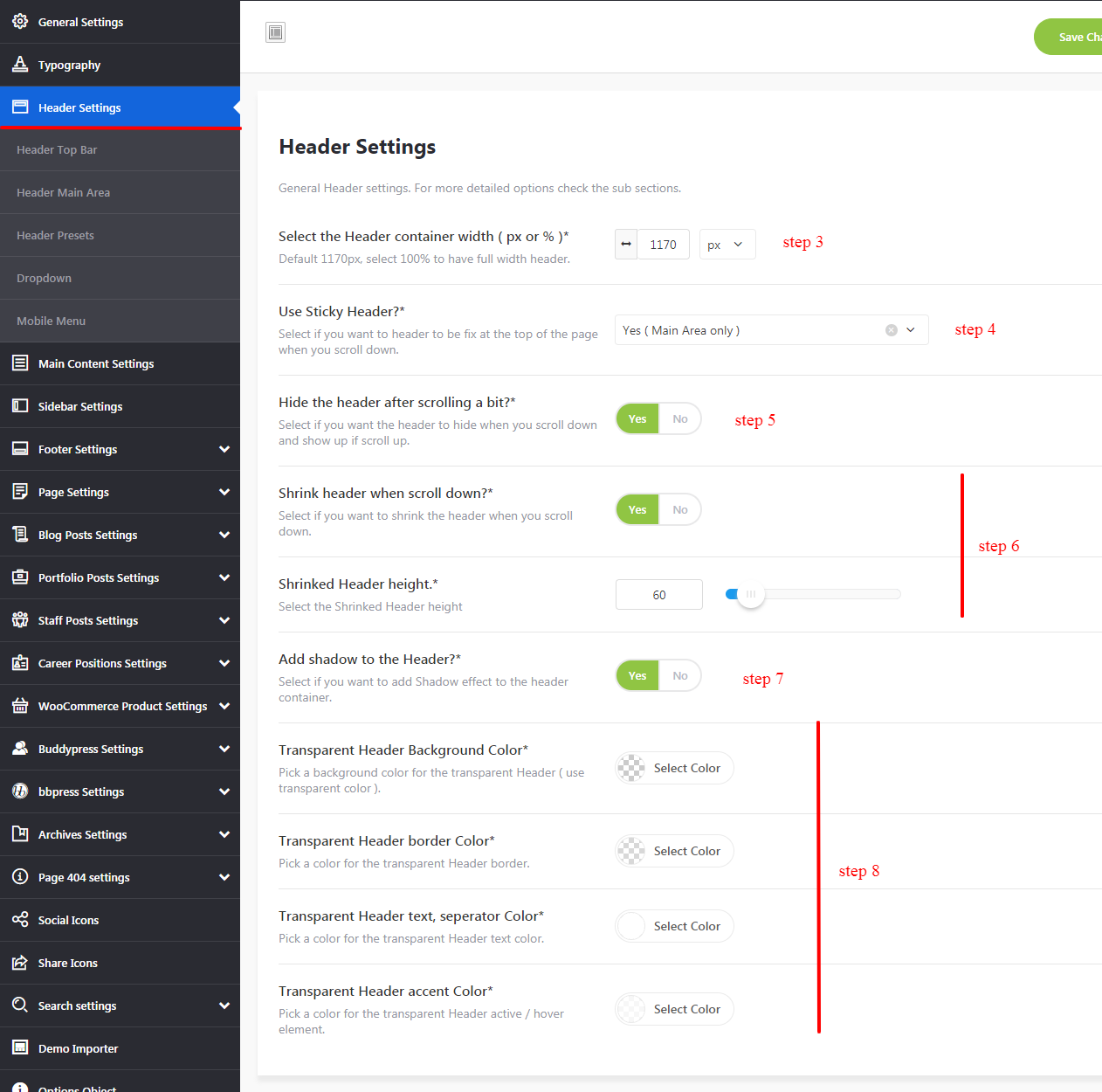1102x1092 pixels.
Task: Click the Save Changes button
Action: point(1071,37)
